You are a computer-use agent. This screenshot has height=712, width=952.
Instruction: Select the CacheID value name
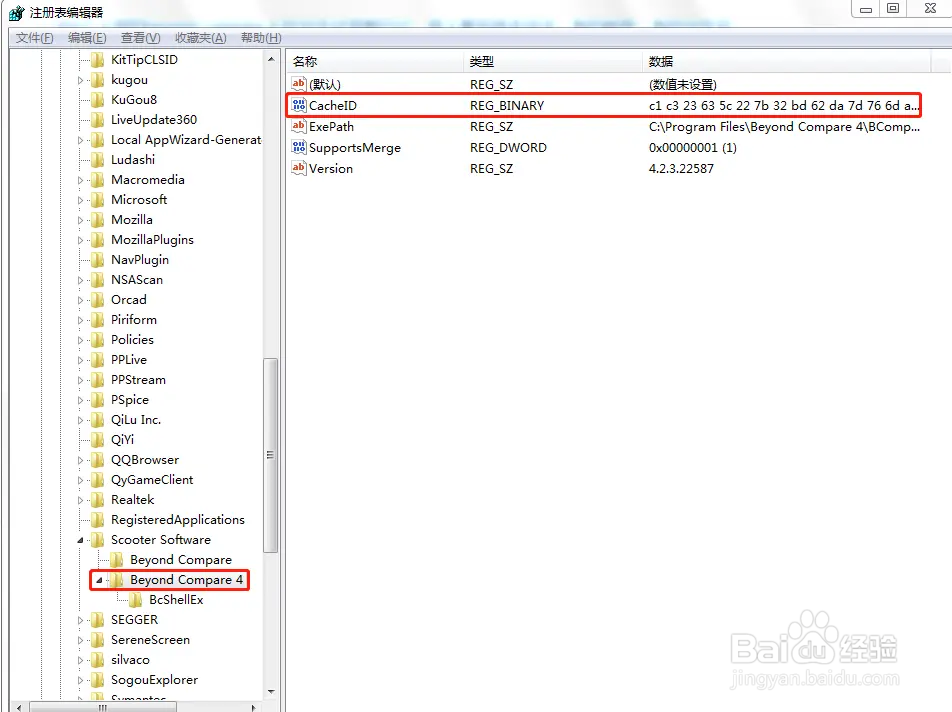pyautogui.click(x=333, y=106)
